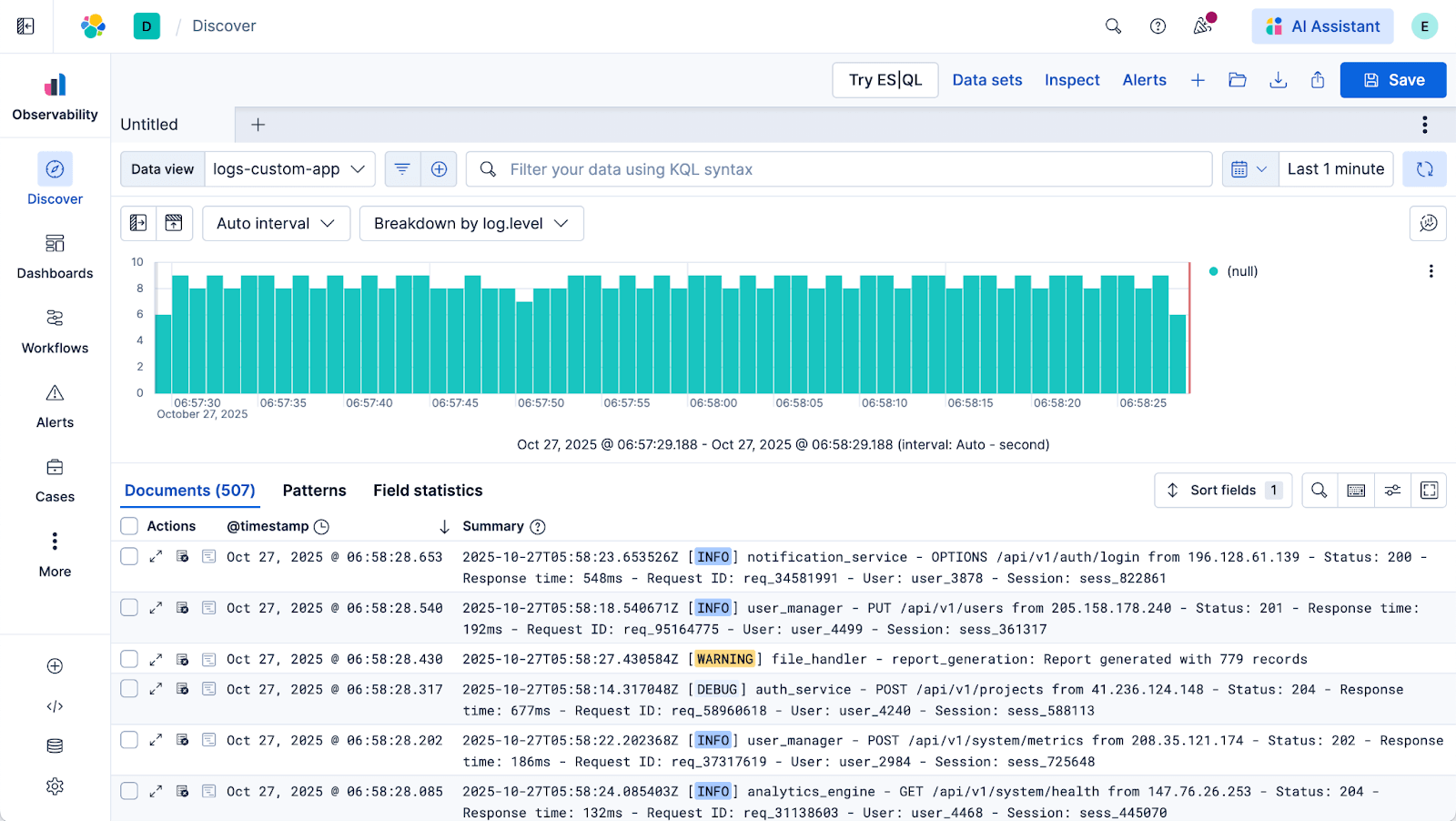Check the WARNING file_handler log row
This screenshot has width=1456, height=821.
129,659
